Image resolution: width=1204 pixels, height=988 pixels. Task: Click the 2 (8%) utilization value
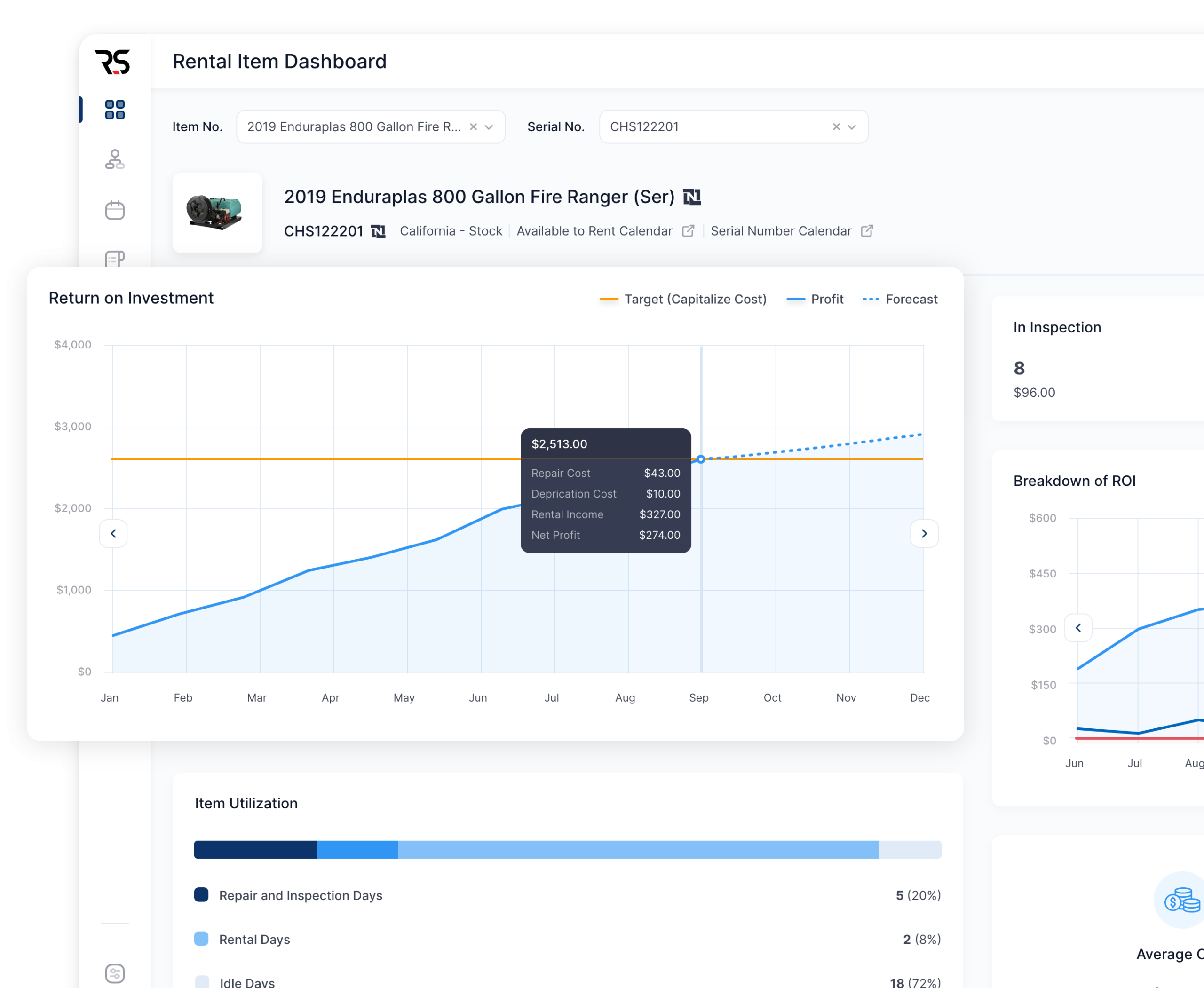(922, 940)
